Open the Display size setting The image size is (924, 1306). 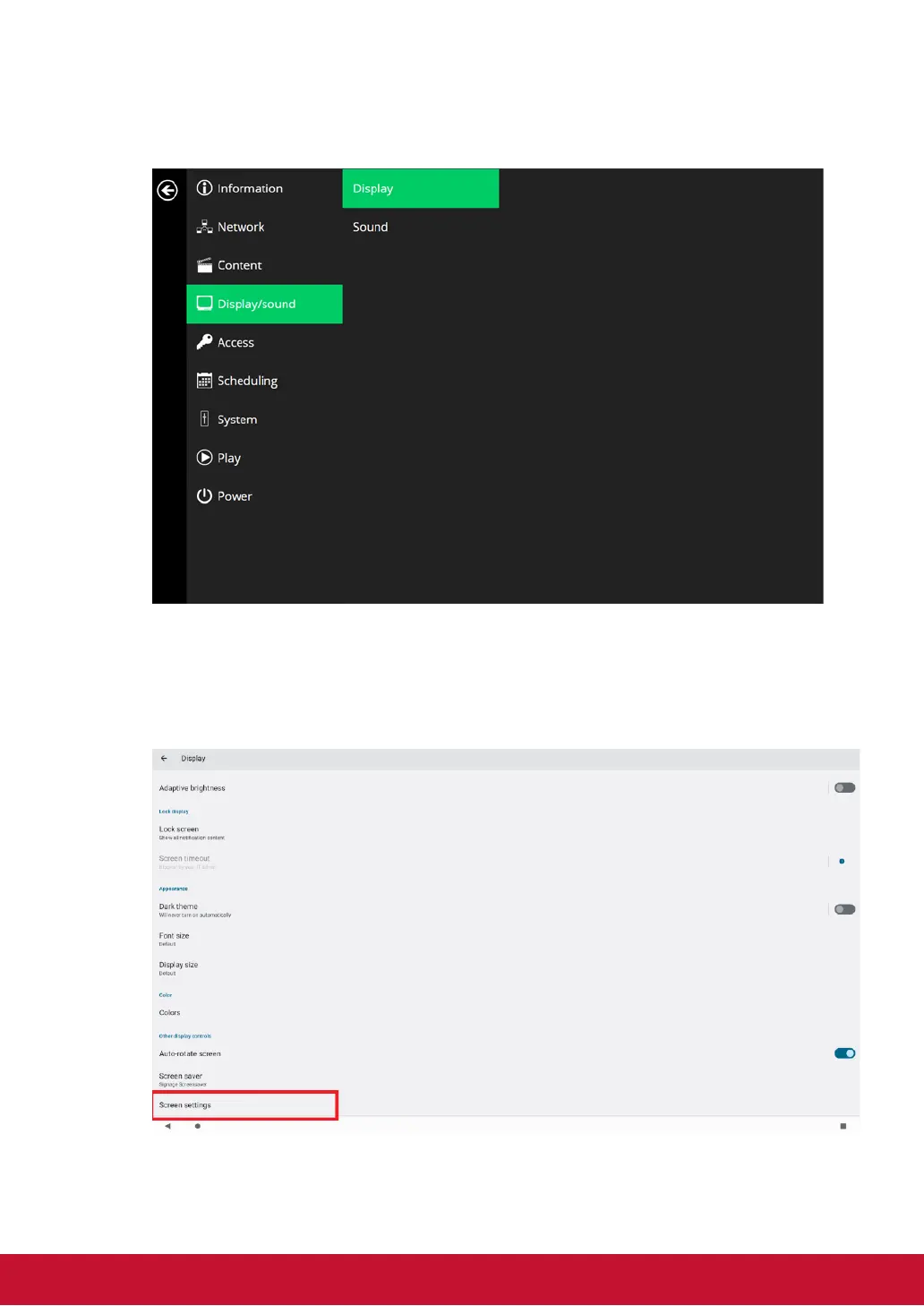(x=178, y=967)
